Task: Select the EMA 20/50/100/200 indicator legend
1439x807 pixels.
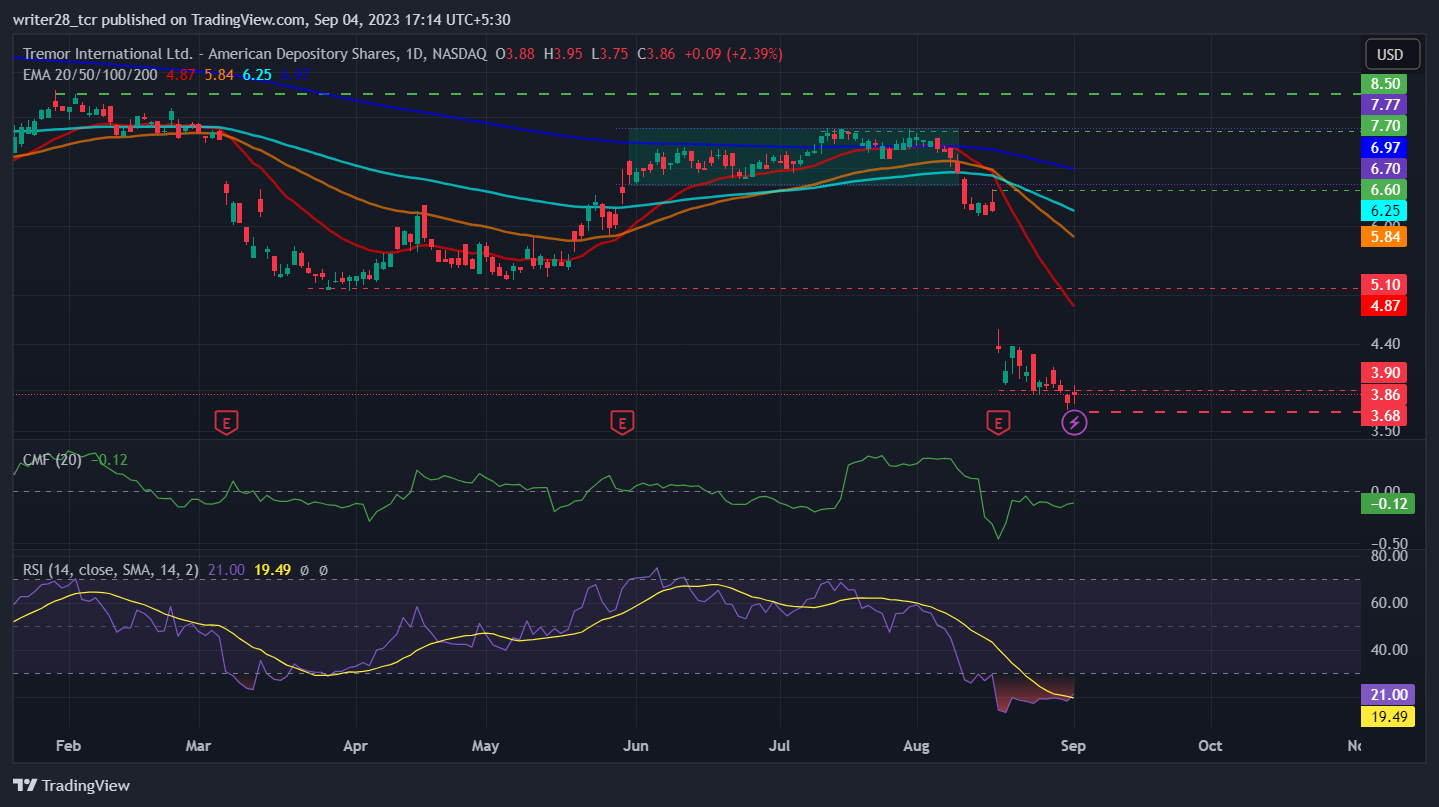Action: (92, 73)
